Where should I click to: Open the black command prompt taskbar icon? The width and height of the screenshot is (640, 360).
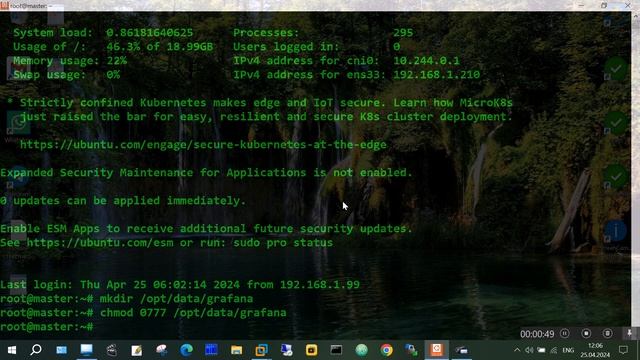[x=336, y=350]
